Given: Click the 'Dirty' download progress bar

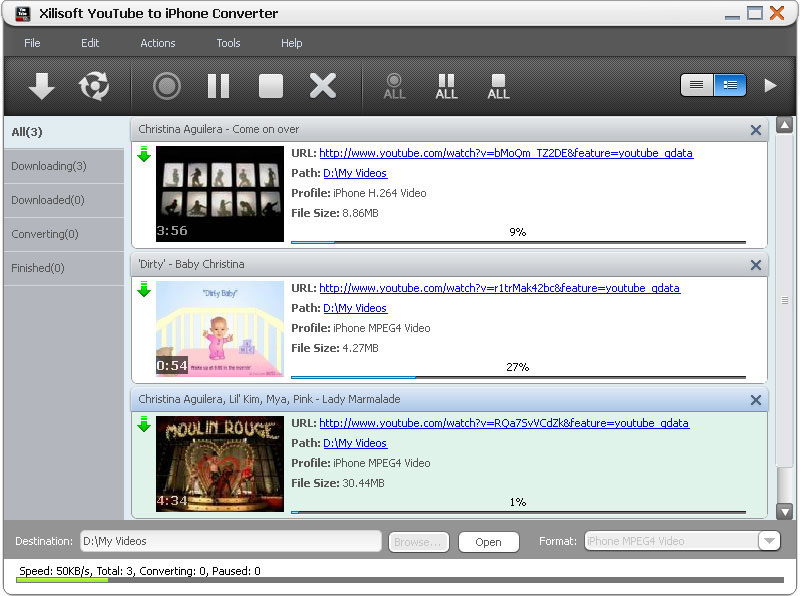Looking at the screenshot, I should [517, 377].
